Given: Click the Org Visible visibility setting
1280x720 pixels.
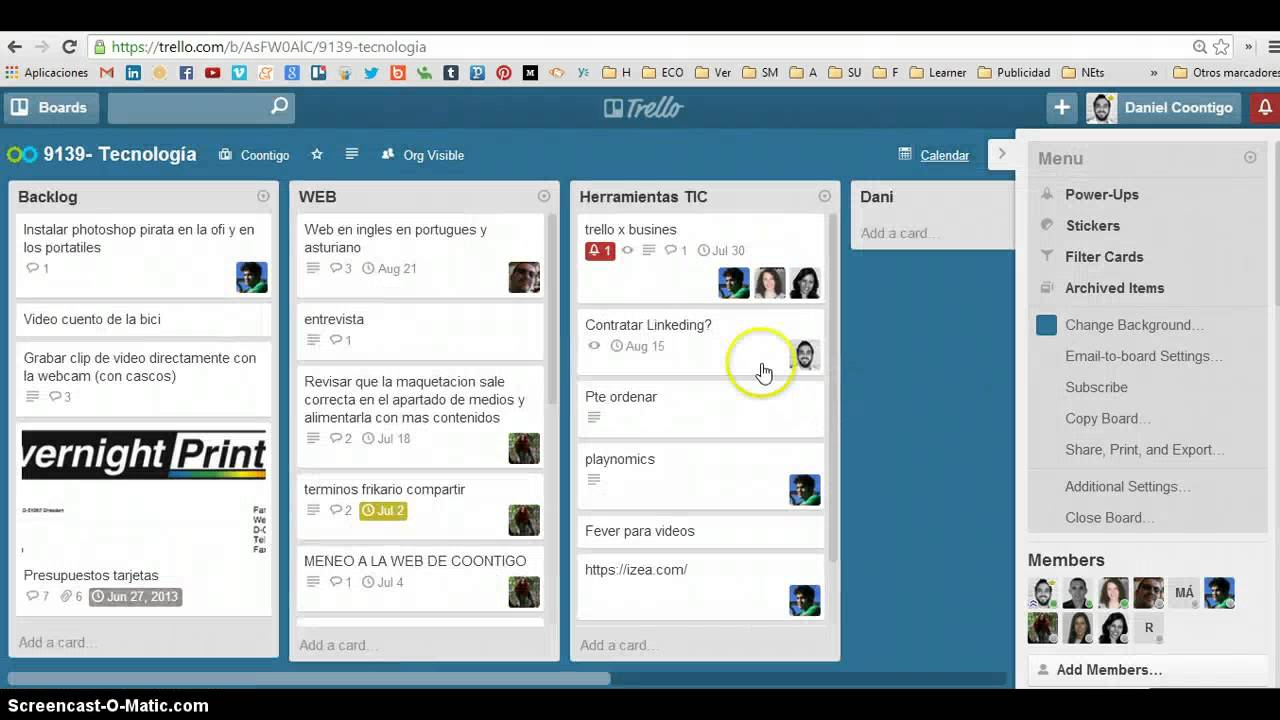Looking at the screenshot, I should click(422, 155).
